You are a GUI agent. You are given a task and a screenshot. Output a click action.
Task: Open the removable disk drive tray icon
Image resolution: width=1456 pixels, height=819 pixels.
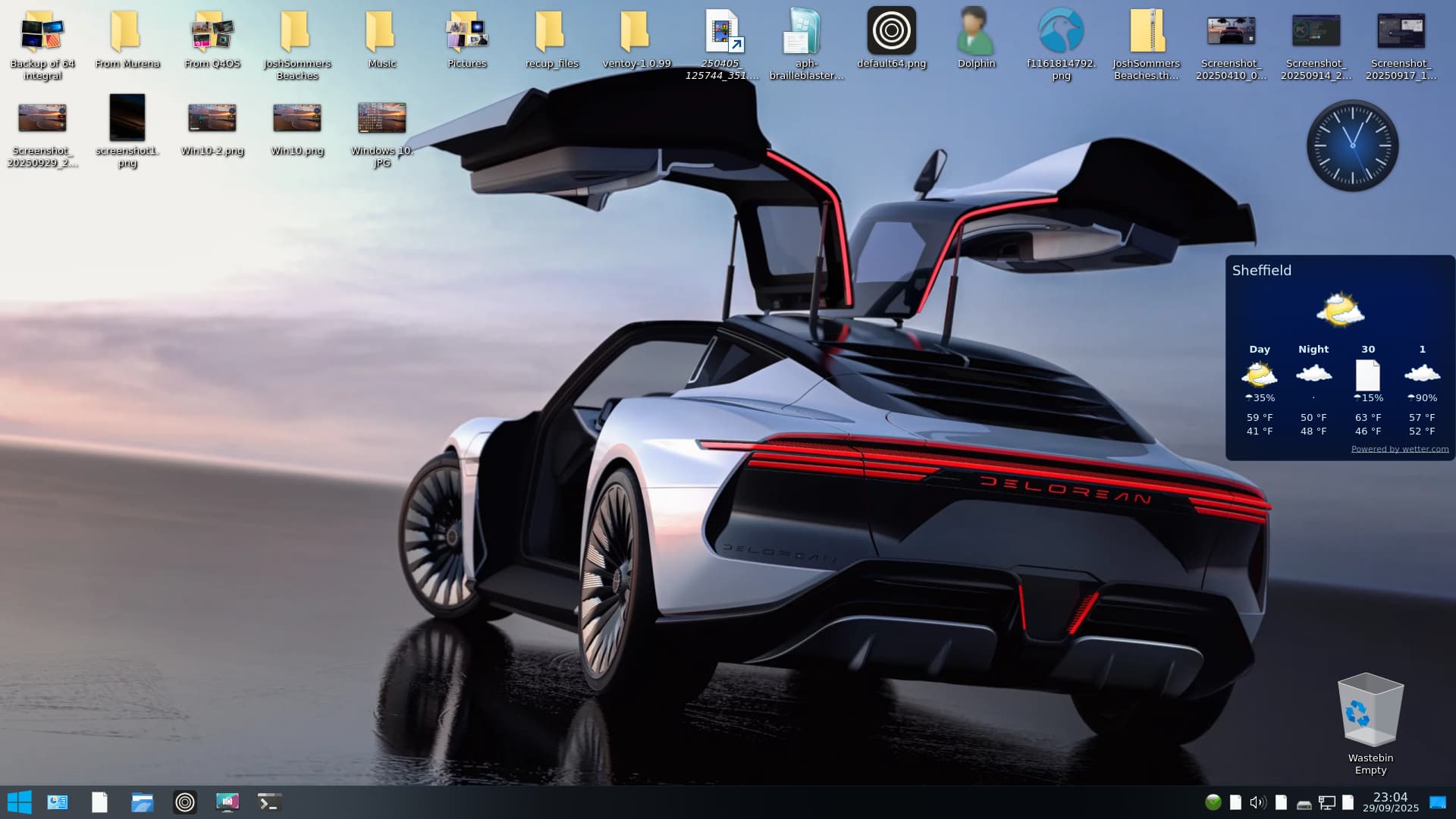tap(1304, 804)
